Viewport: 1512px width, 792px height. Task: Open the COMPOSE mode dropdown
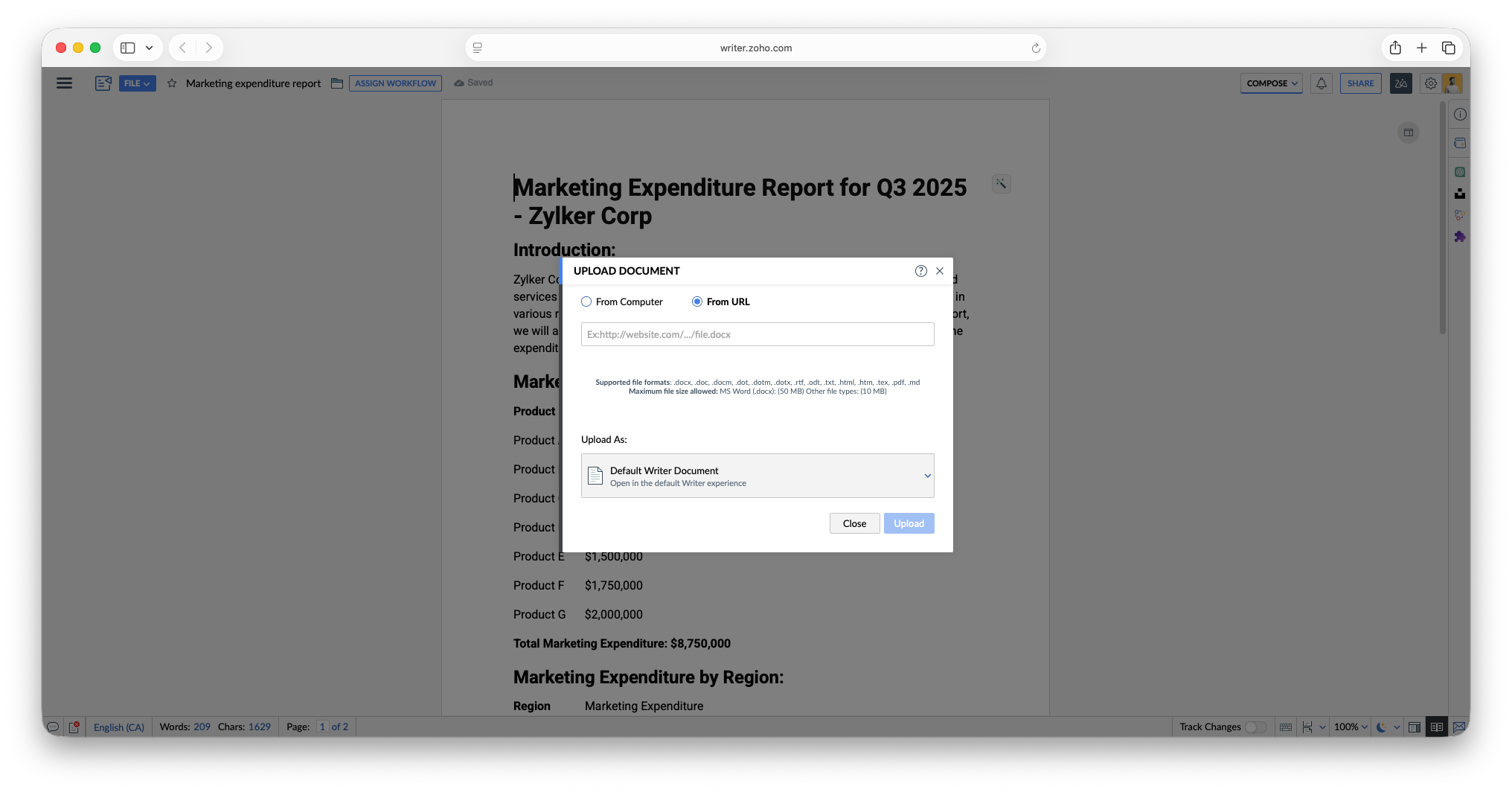tap(1271, 83)
